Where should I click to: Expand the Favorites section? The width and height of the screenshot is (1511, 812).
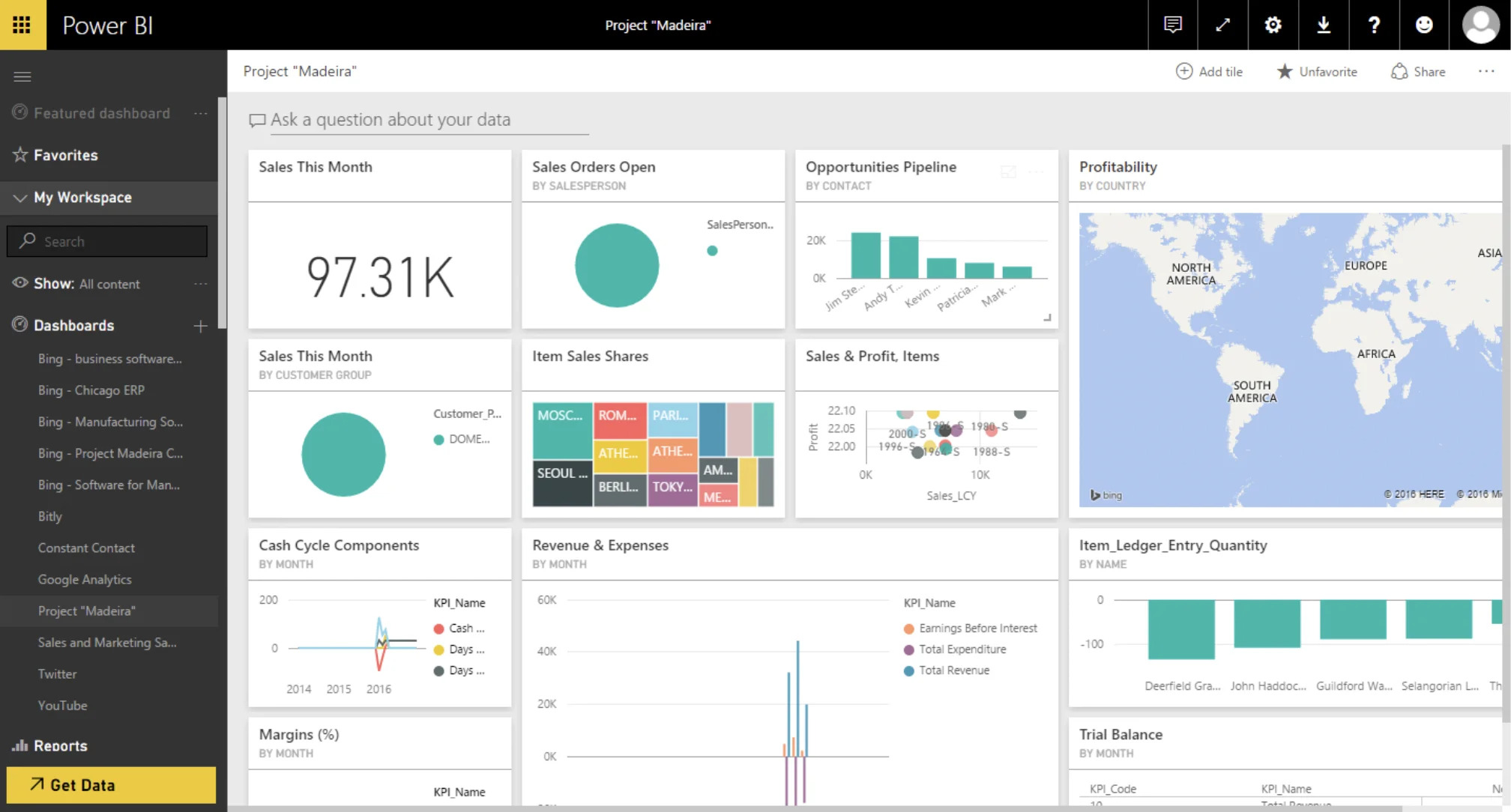[x=65, y=155]
